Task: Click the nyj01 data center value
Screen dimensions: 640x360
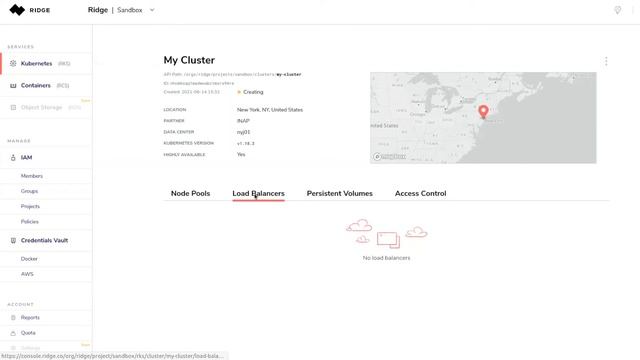Action: tap(243, 132)
